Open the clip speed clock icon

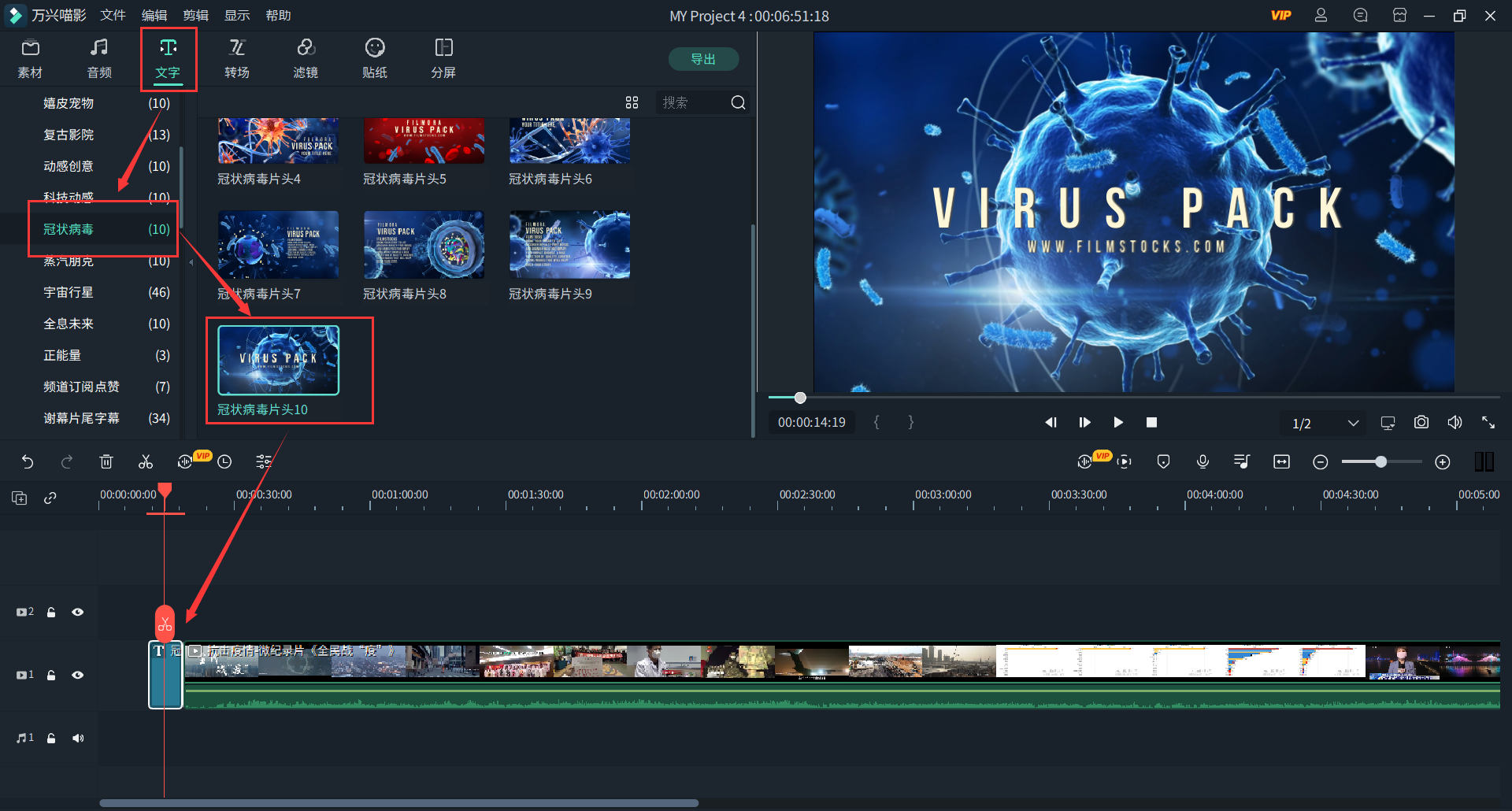(x=224, y=461)
